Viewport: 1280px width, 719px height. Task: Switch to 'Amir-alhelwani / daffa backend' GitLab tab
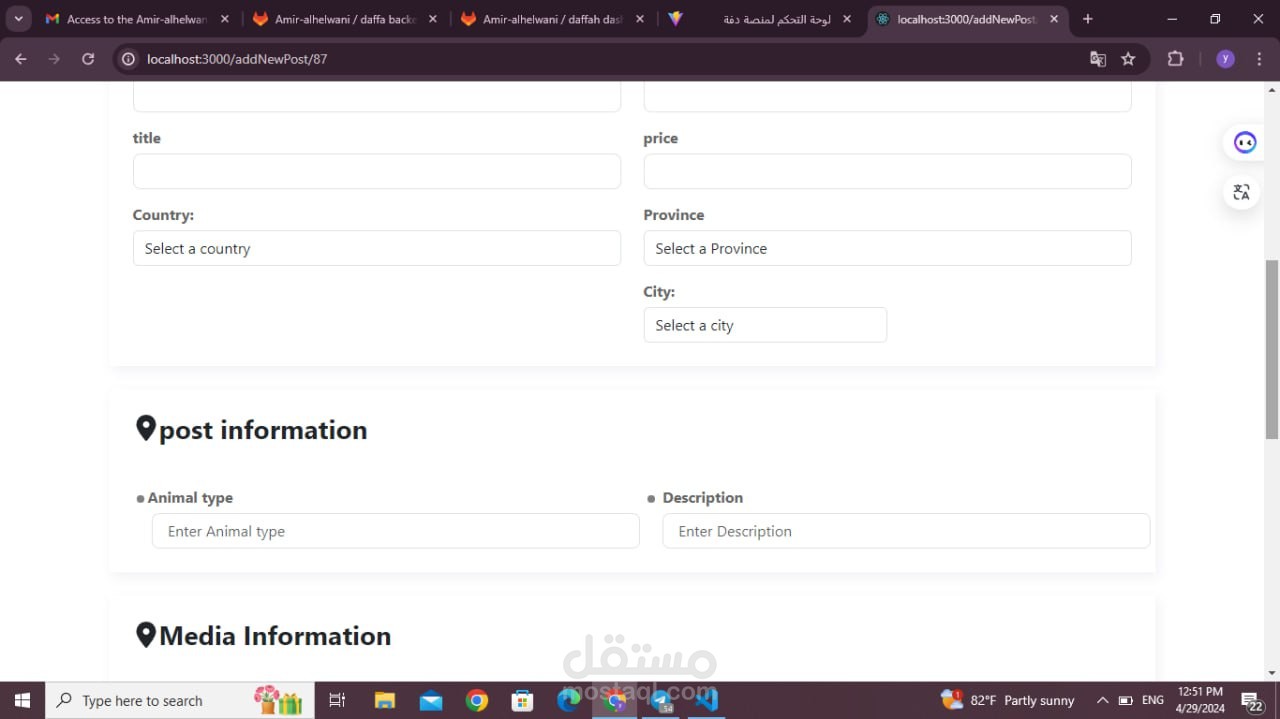tap(345, 19)
